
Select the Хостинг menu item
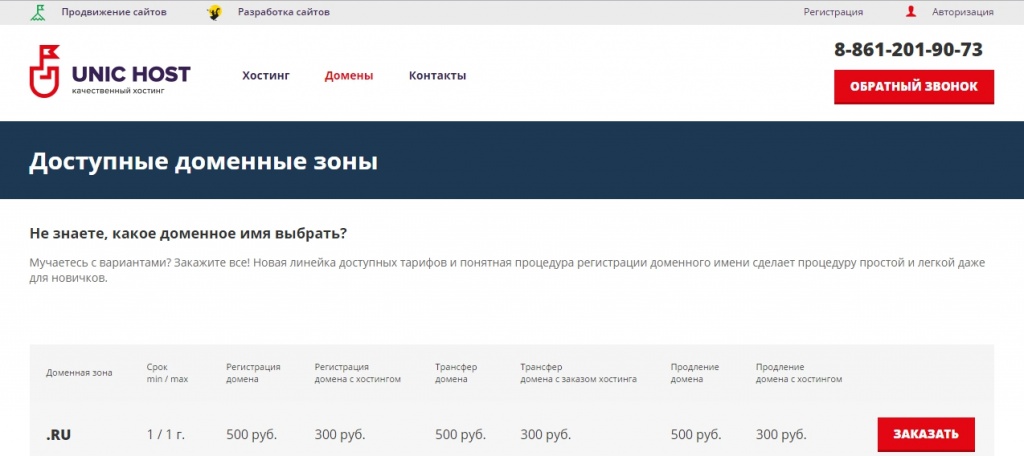[266, 76]
